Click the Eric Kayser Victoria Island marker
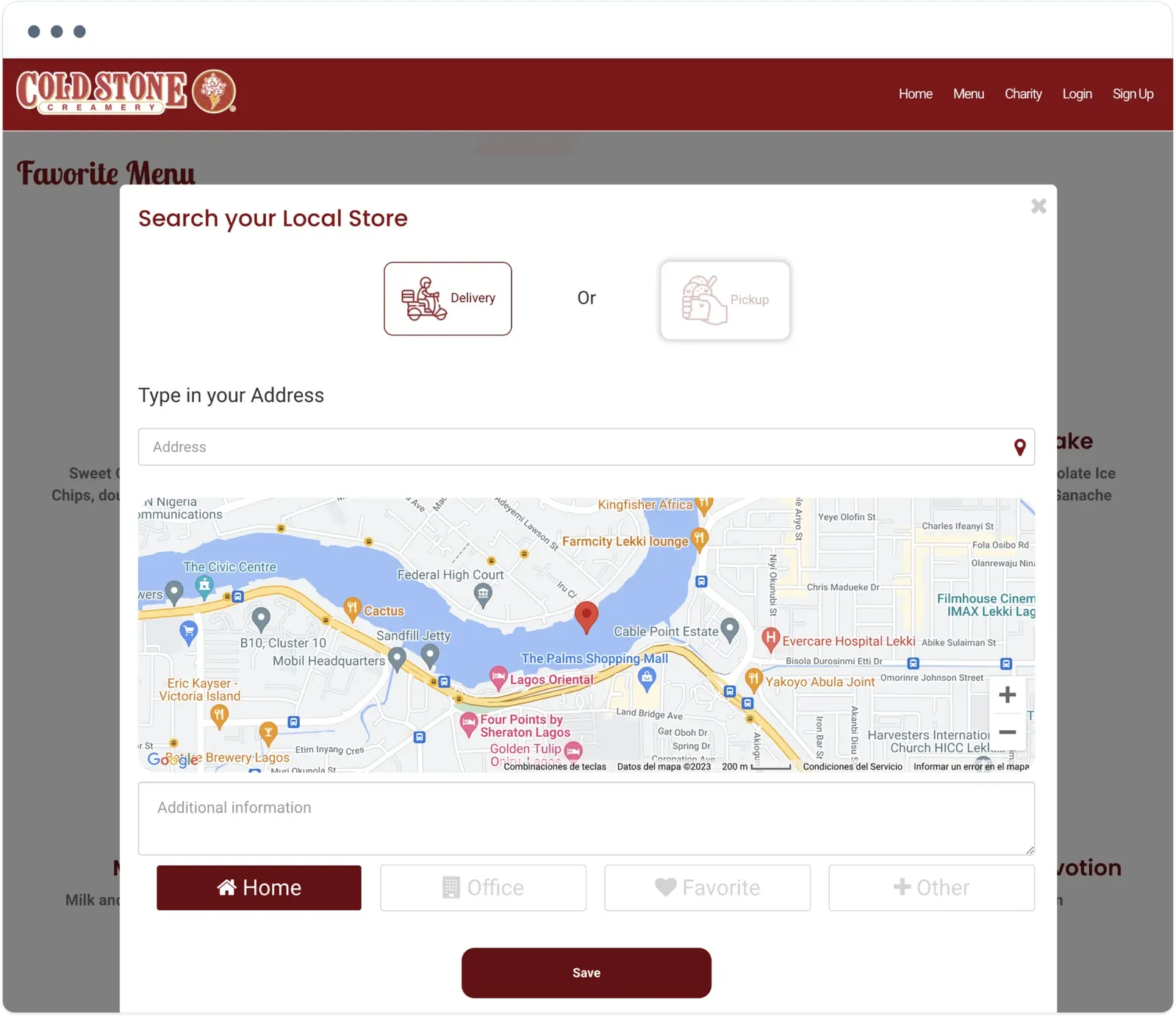Viewport: 1176px width, 1016px height. point(219,715)
